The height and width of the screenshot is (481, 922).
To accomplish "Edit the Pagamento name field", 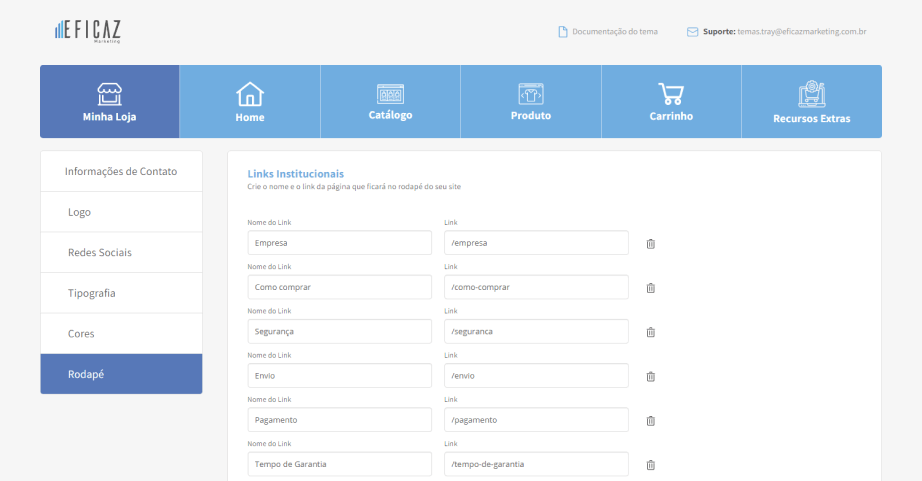I will pos(339,420).
